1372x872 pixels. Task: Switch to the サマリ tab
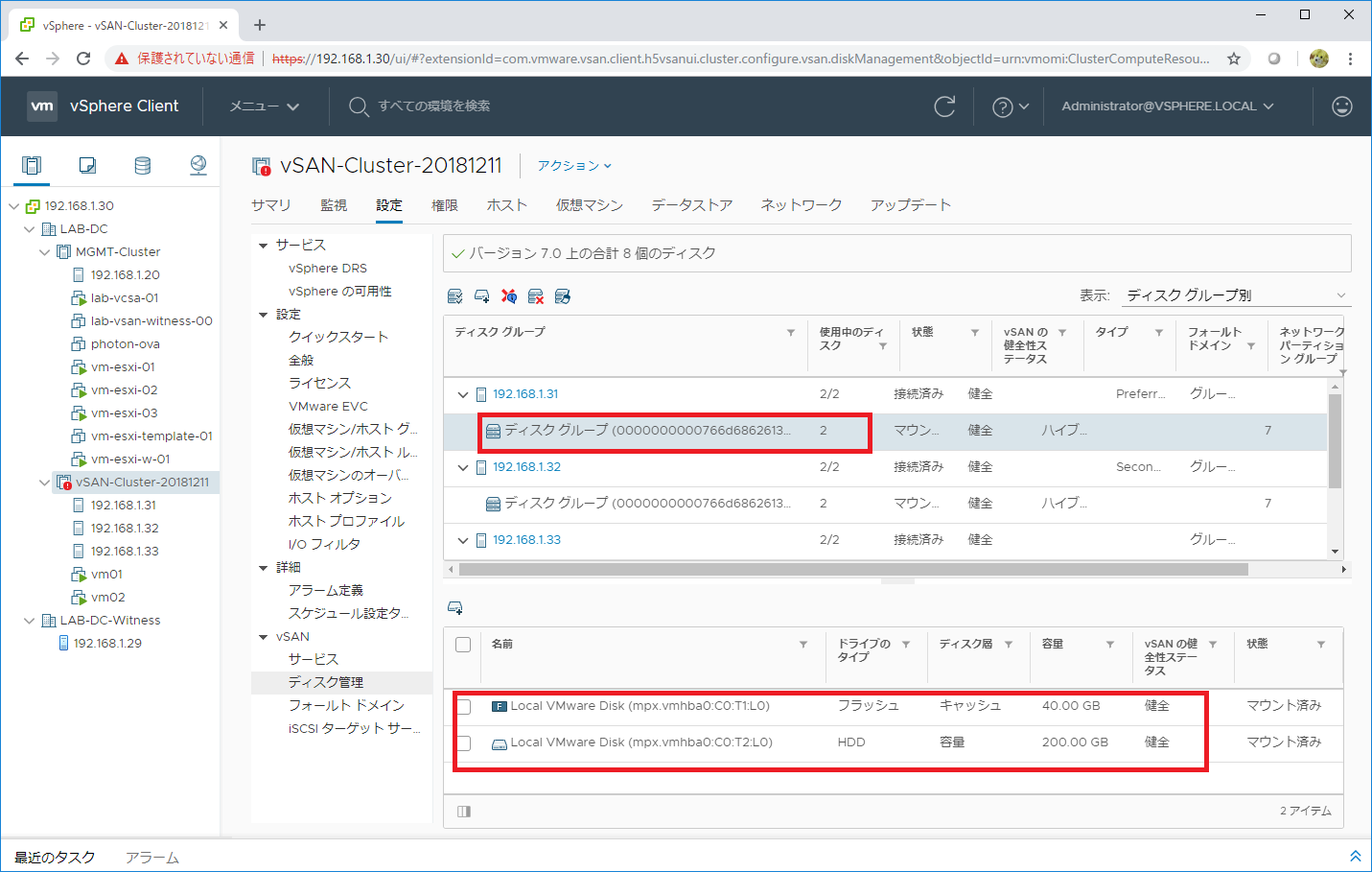point(271,205)
